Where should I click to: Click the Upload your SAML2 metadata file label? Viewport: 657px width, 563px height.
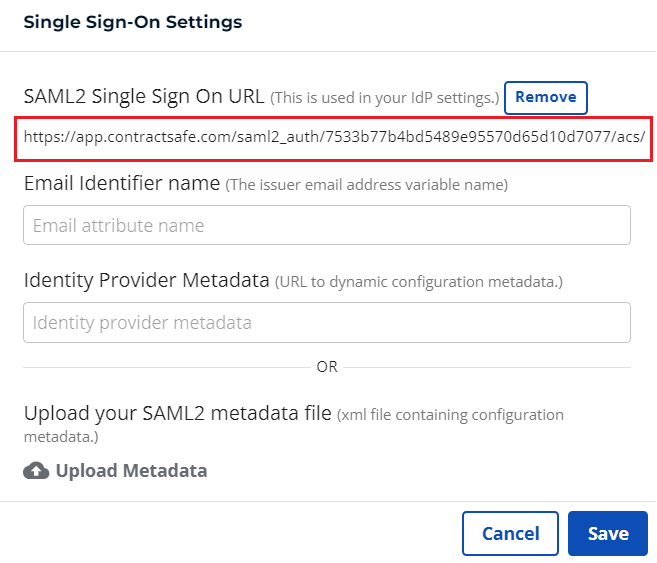click(178, 413)
